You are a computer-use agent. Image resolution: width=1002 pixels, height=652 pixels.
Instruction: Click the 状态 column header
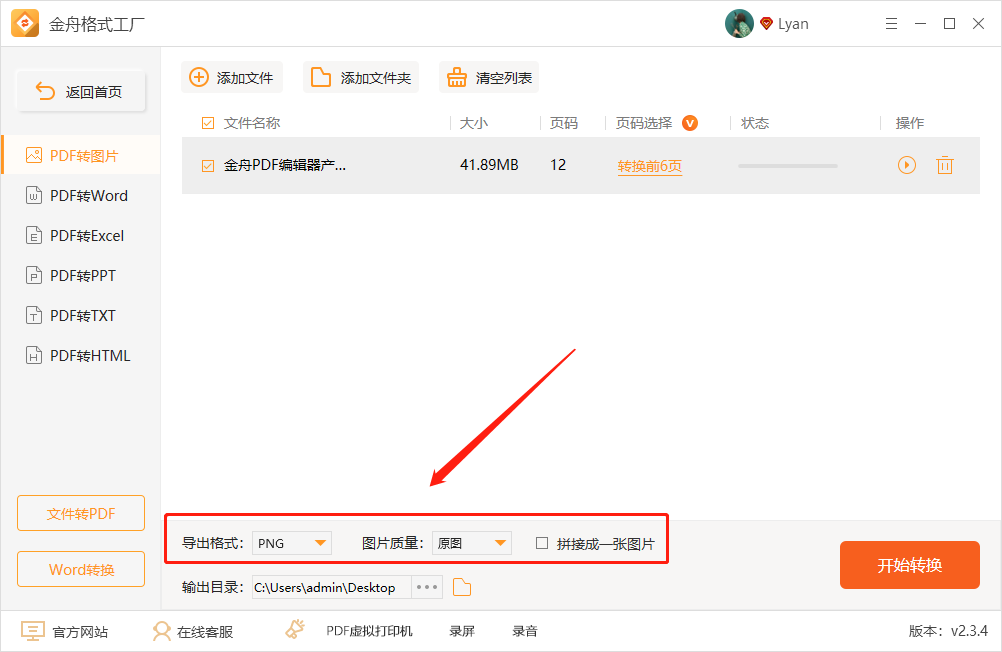(755, 123)
